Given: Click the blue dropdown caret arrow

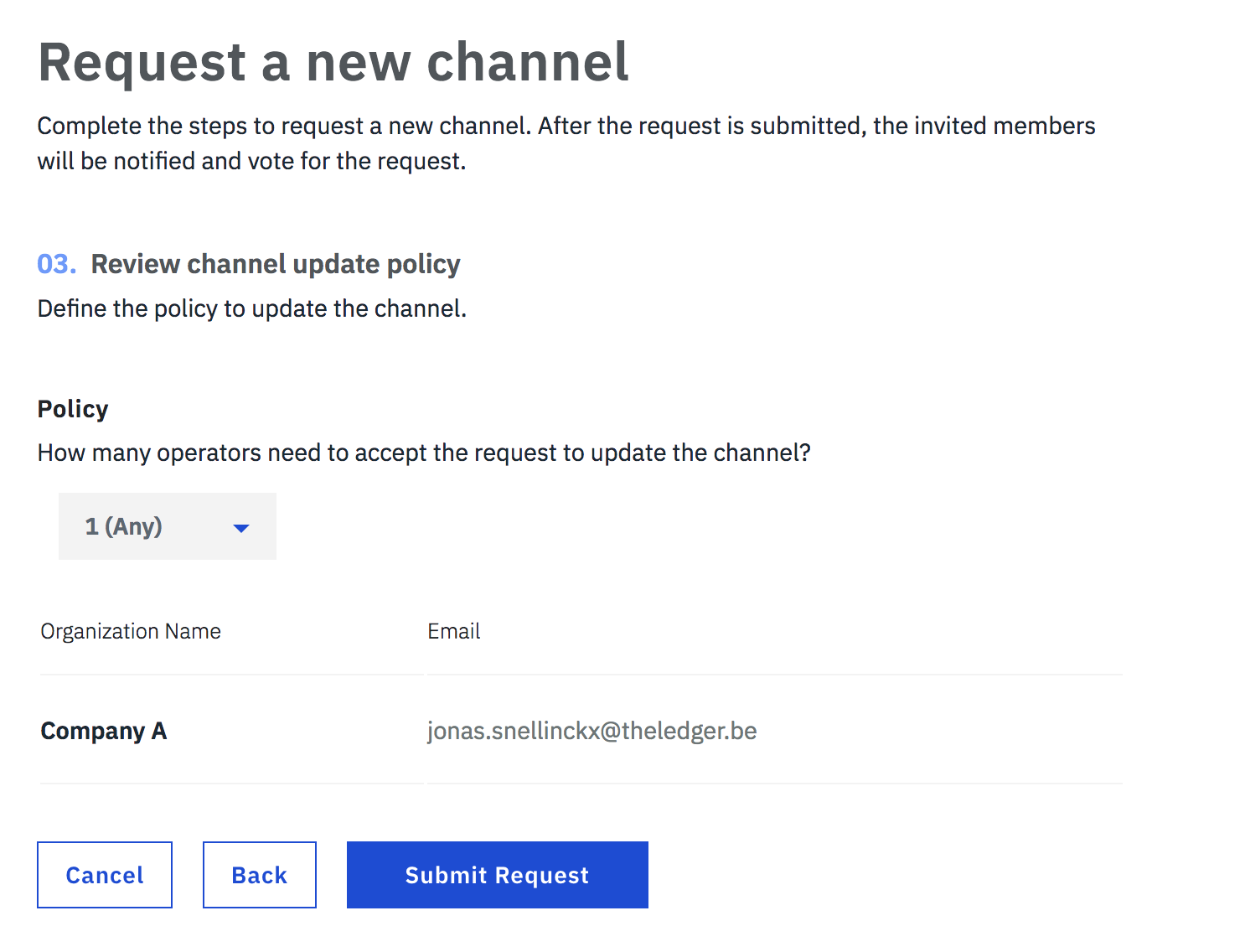Looking at the screenshot, I should tap(241, 528).
